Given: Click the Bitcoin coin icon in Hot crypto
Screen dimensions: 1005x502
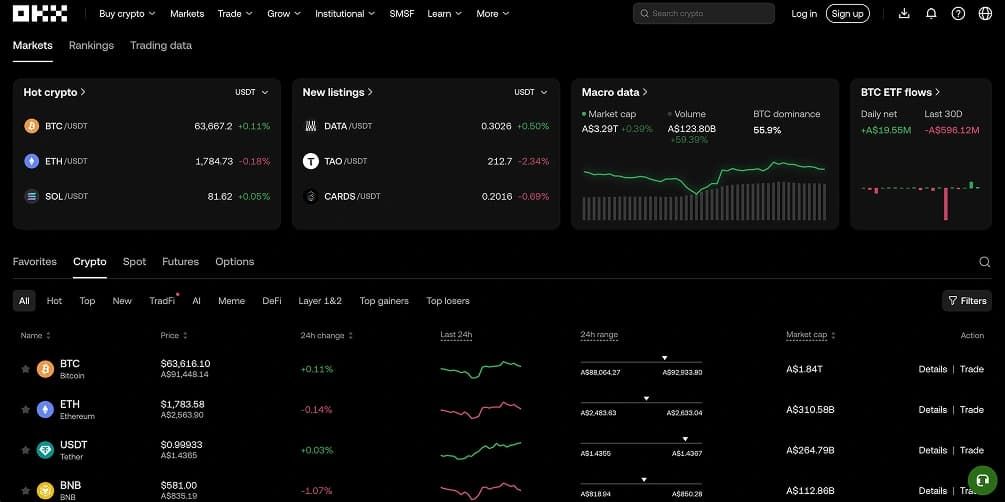Looking at the screenshot, I should [31, 126].
